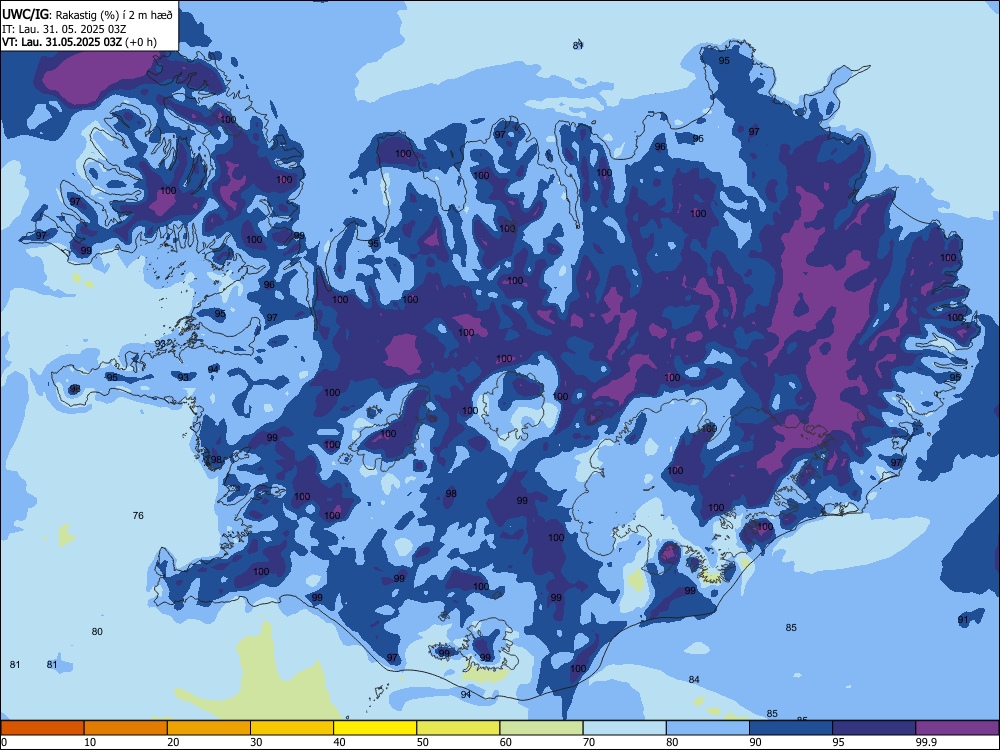This screenshot has height=750, width=1000.
Task: Select the dark navy 95–99.9 legend band
Action: 874,728
